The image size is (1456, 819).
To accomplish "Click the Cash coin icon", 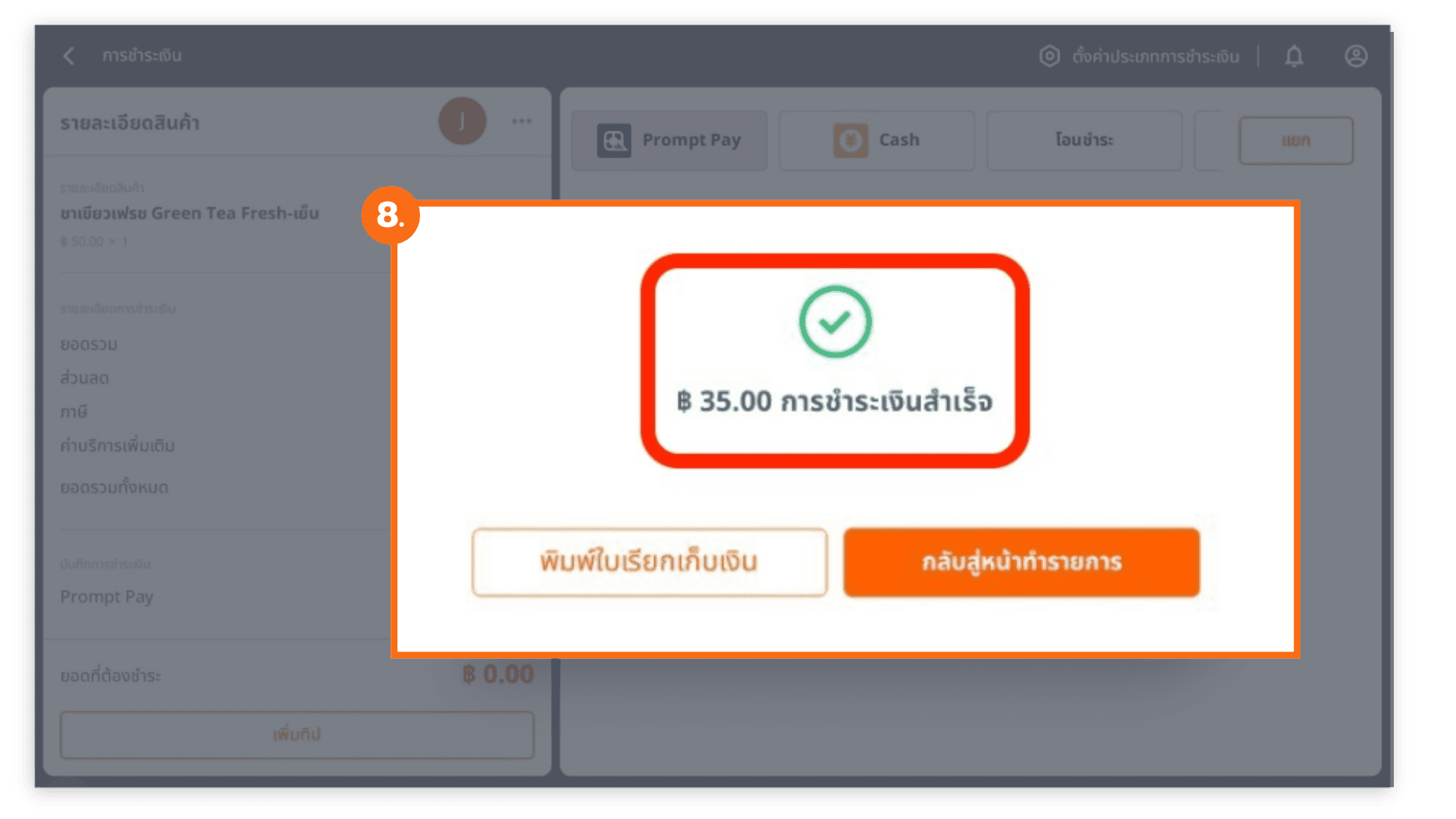I will pyautogui.click(x=851, y=140).
